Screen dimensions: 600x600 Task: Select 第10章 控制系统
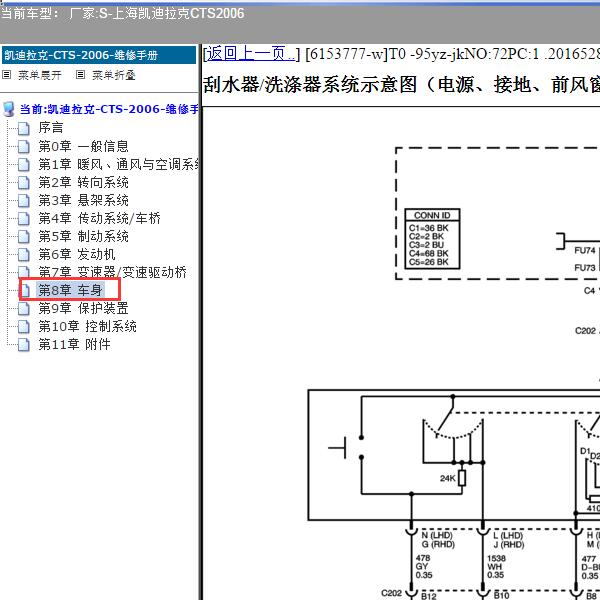pos(88,326)
